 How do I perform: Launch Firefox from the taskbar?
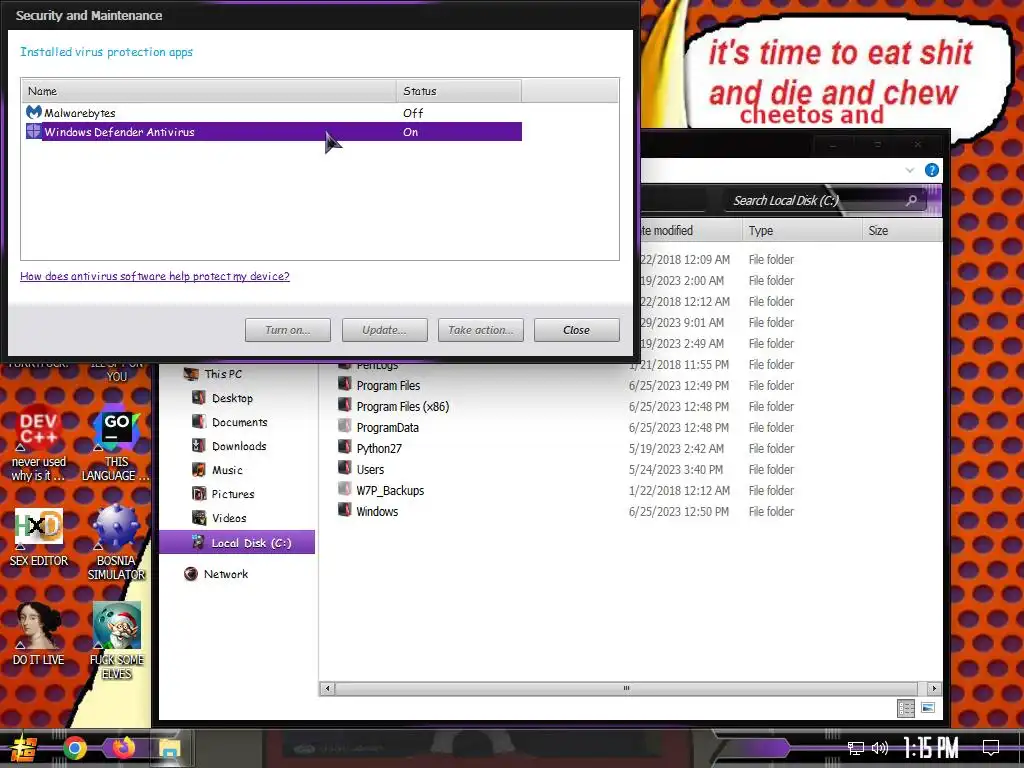click(123, 748)
